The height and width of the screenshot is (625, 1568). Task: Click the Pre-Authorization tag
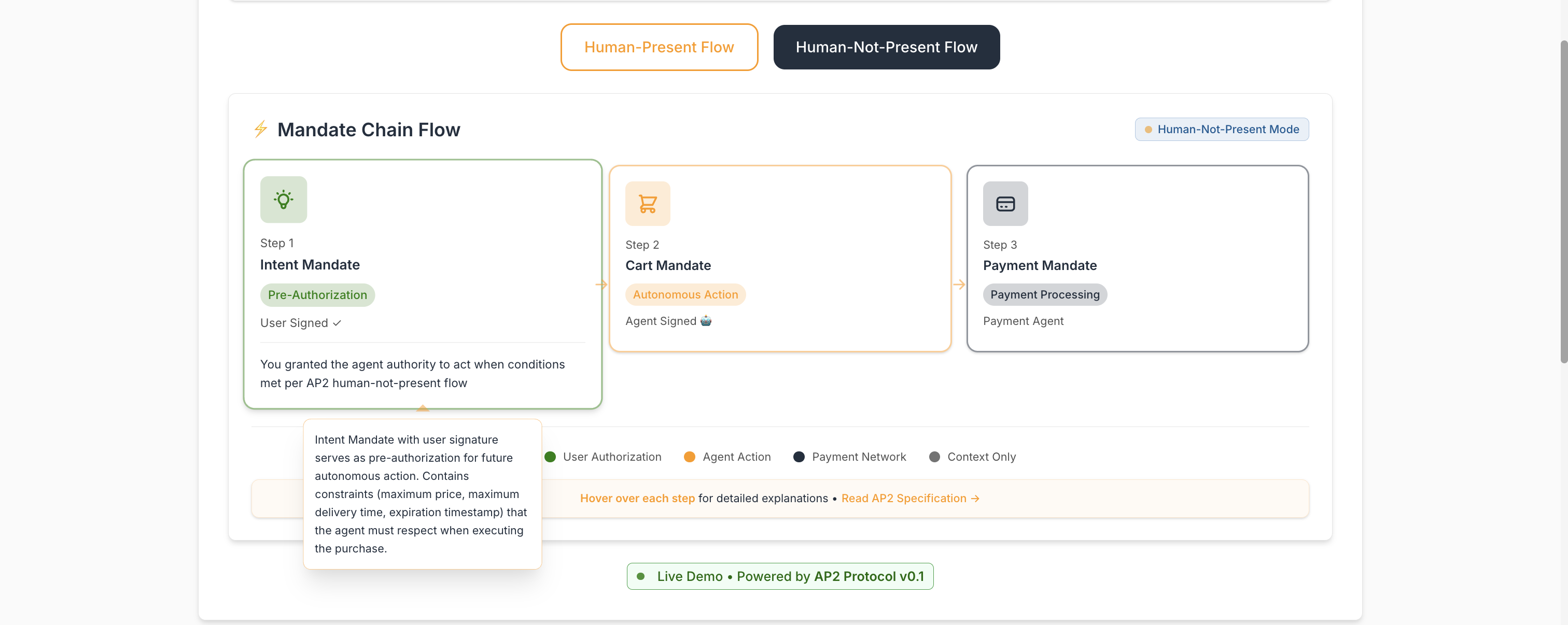[317, 294]
